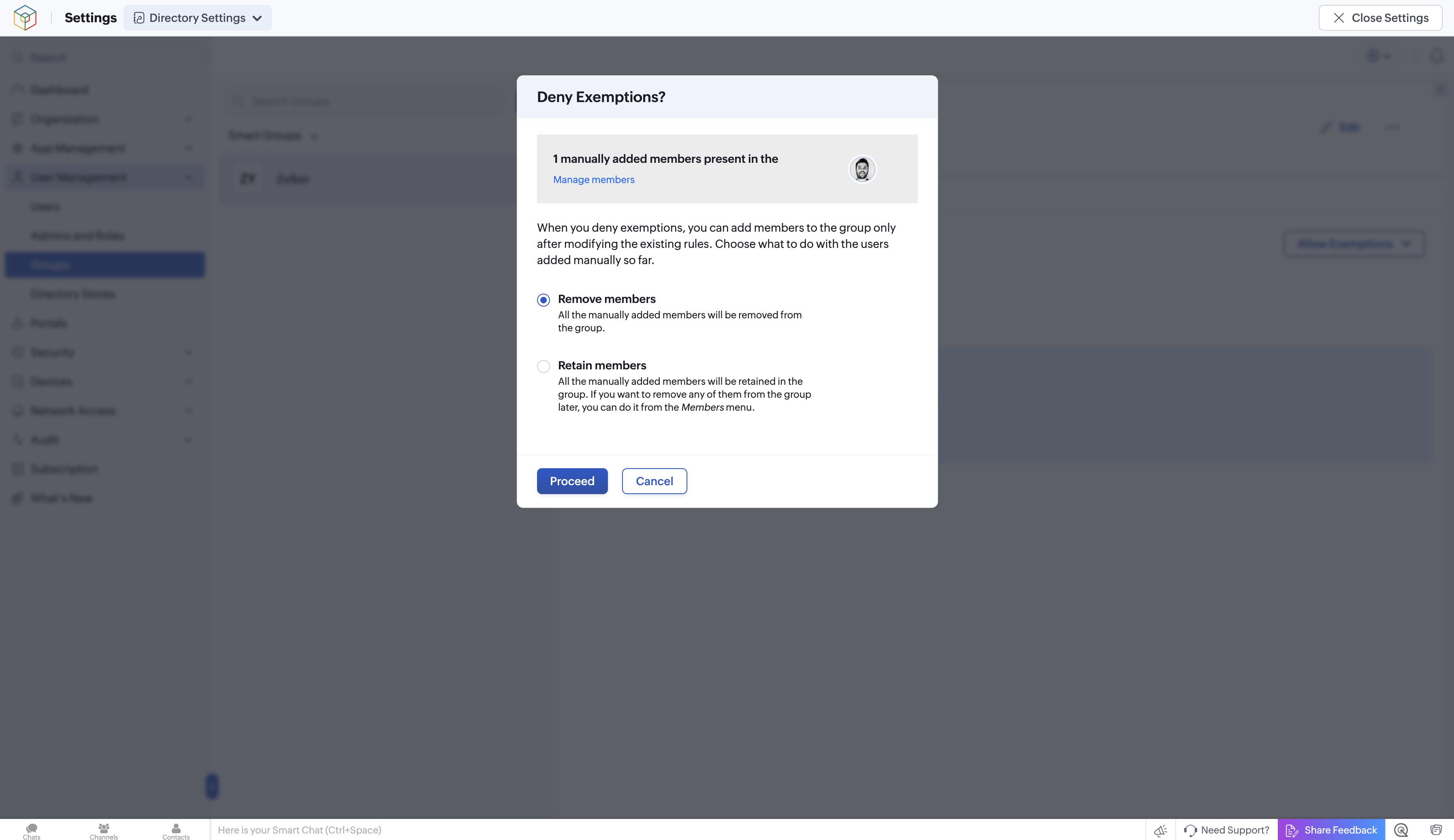Screen dimensions: 1454x840
Task: Open the more options ellipsis menu
Action: click(1392, 127)
